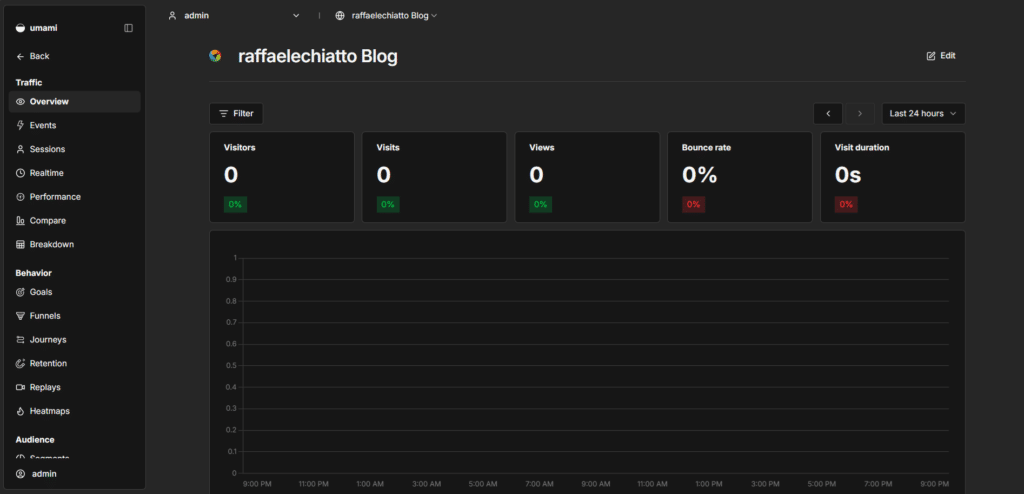The height and width of the screenshot is (494, 1024).
Task: Click the Filter button
Action: pyautogui.click(x=236, y=113)
